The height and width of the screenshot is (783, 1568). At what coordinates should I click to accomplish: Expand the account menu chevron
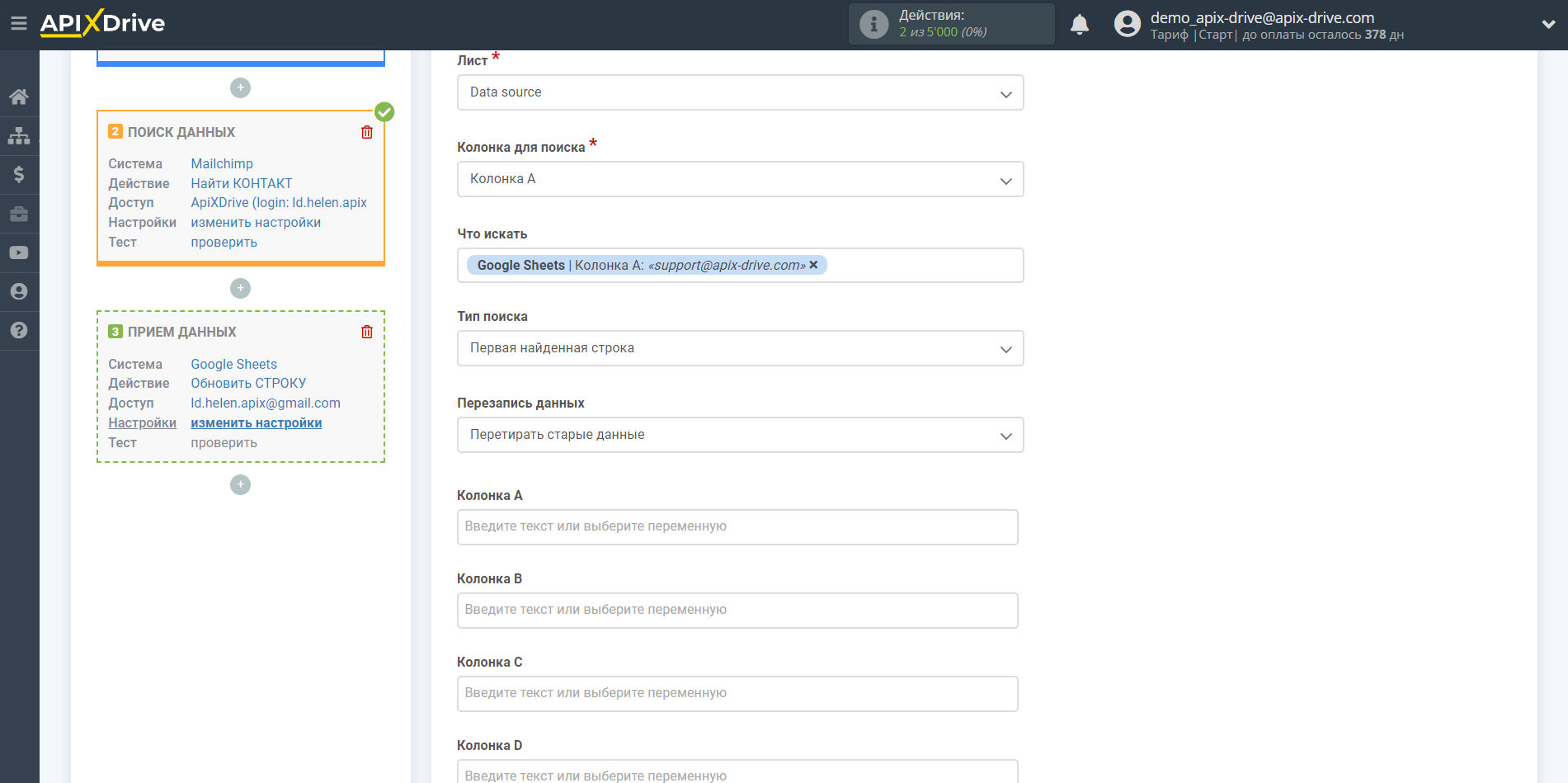1548,25
